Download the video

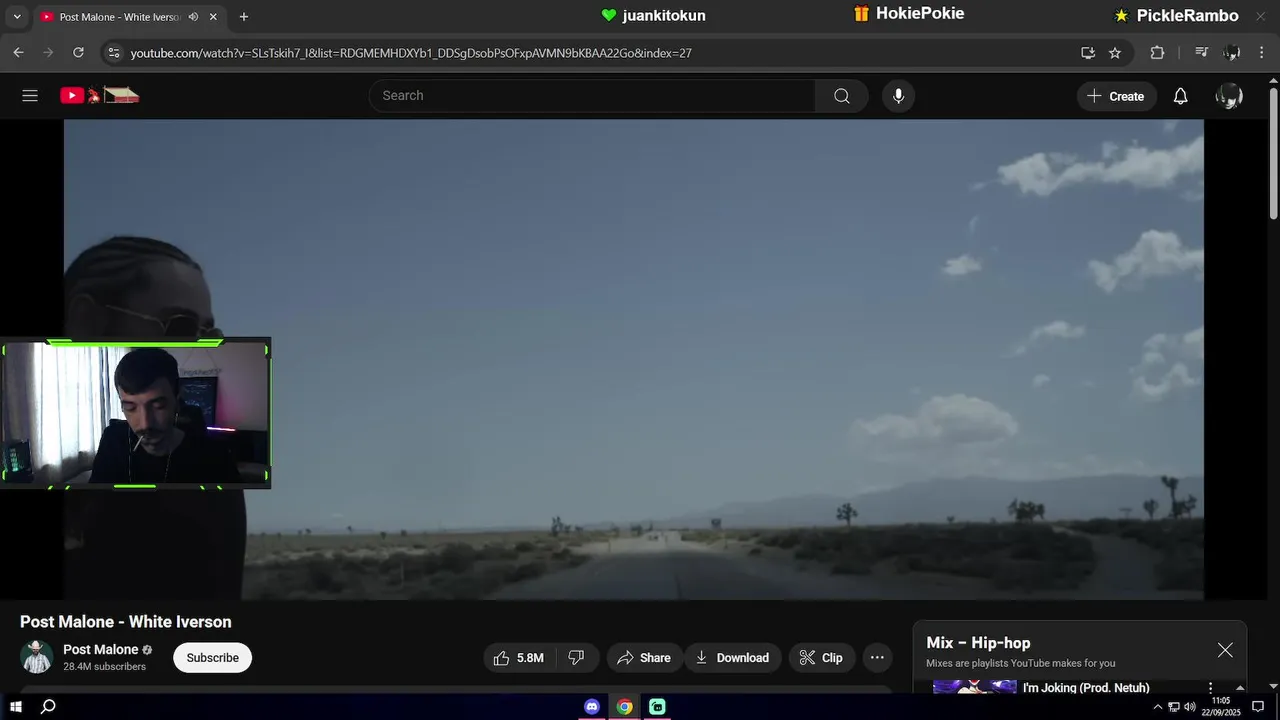(x=733, y=658)
